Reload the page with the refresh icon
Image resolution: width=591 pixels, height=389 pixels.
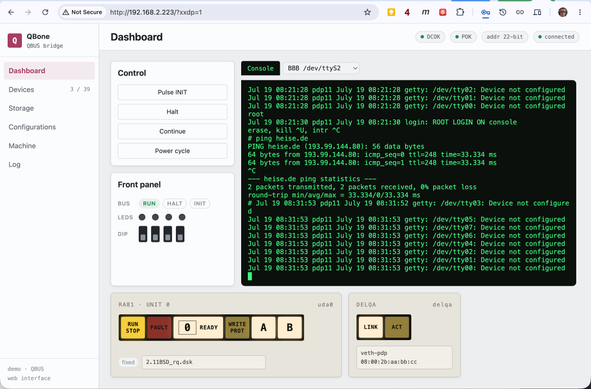pos(45,12)
